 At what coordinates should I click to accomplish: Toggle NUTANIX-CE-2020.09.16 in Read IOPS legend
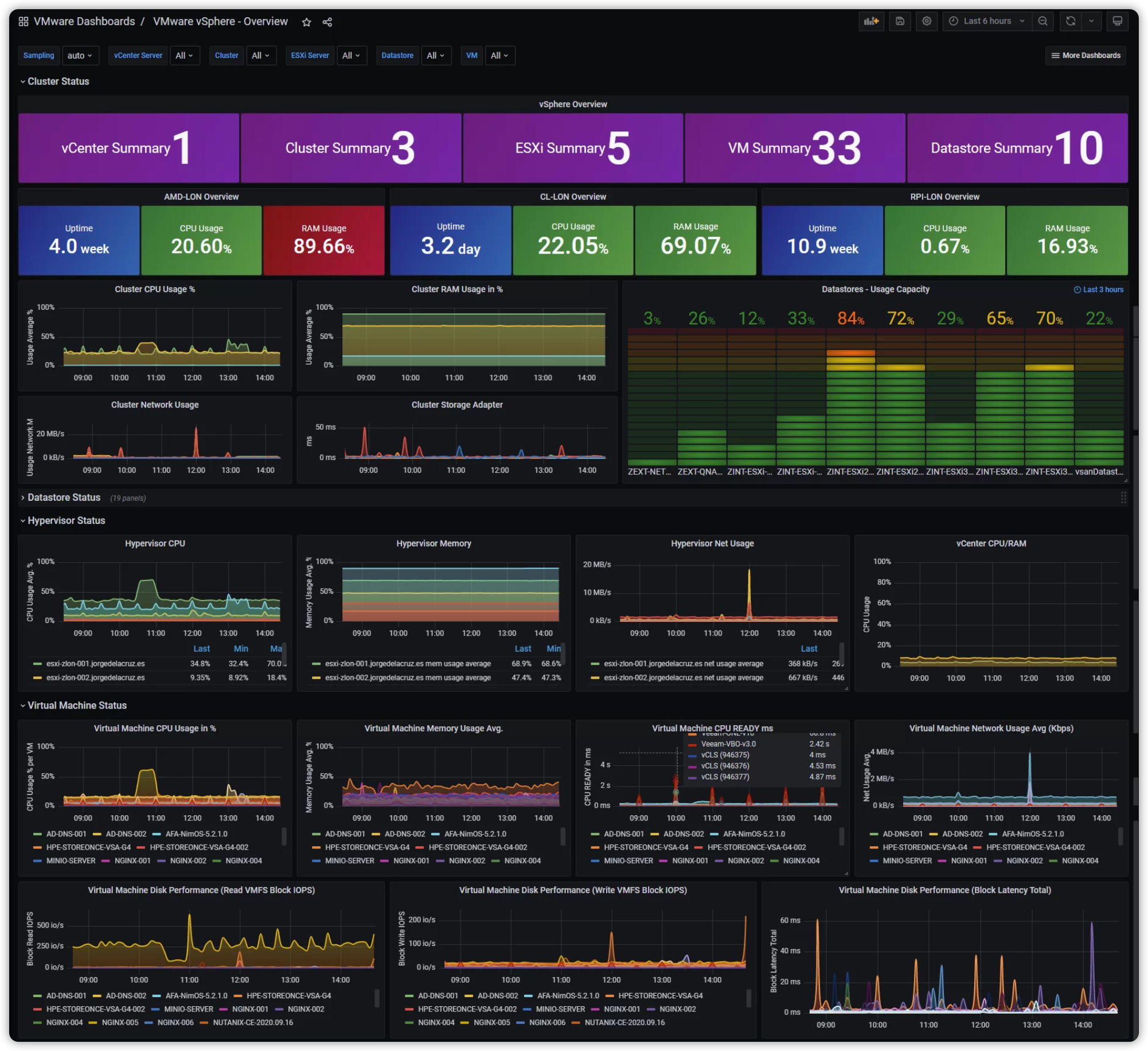(x=253, y=1023)
